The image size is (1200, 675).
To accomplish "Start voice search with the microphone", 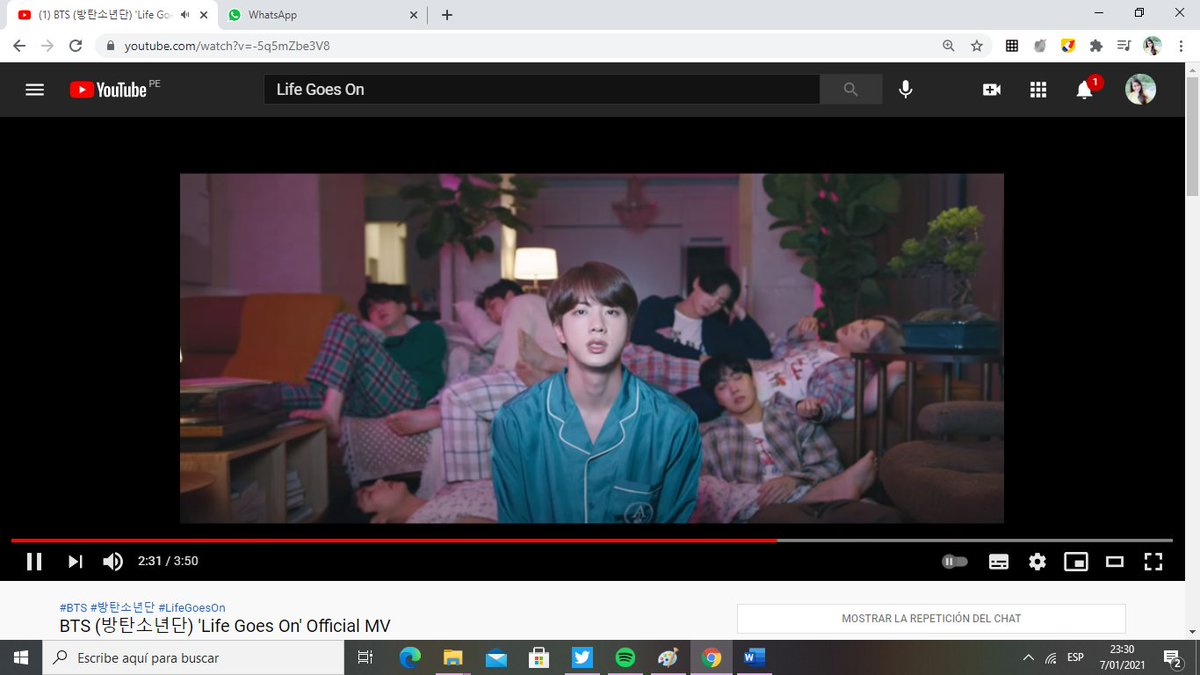I will coord(905,89).
